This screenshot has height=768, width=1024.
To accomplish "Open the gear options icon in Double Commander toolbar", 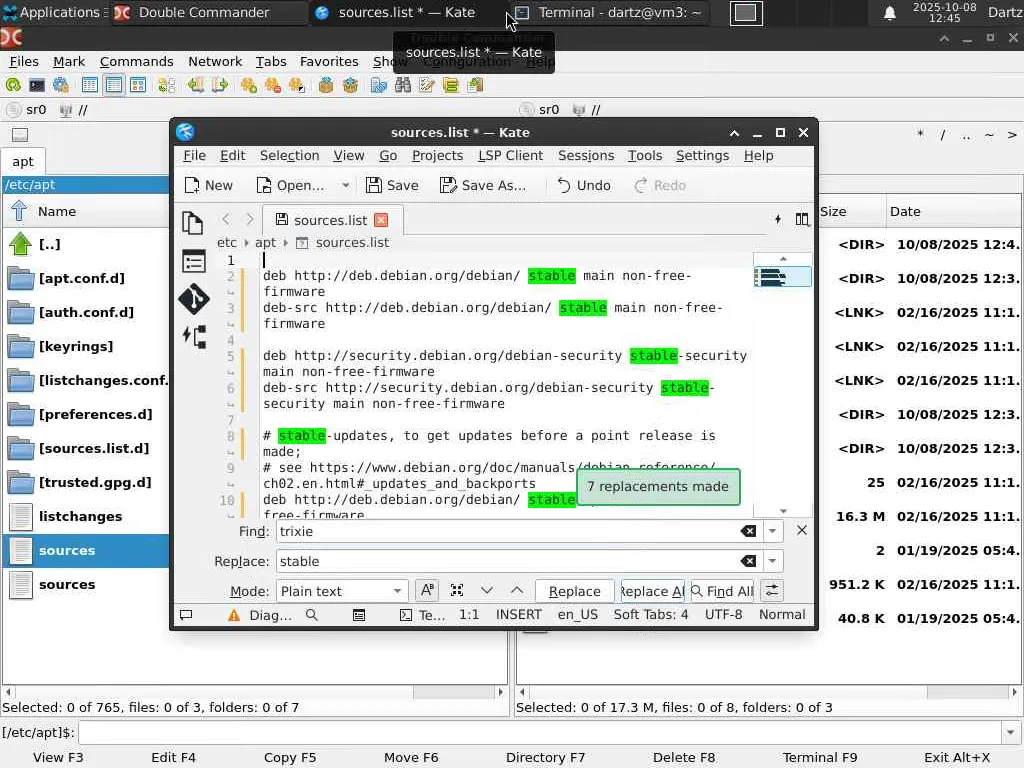I will (61, 85).
